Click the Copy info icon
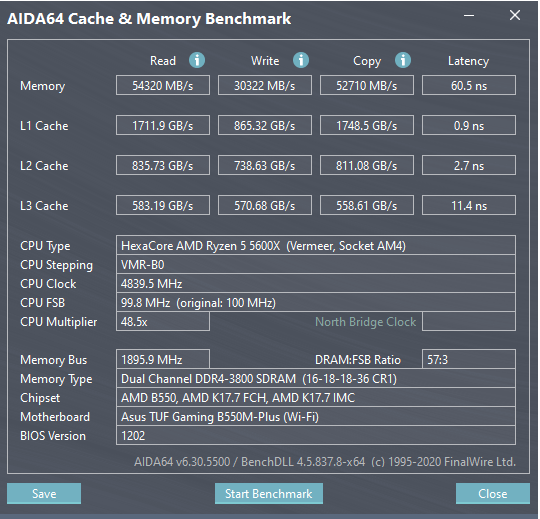The width and height of the screenshot is (540, 519). 403,60
